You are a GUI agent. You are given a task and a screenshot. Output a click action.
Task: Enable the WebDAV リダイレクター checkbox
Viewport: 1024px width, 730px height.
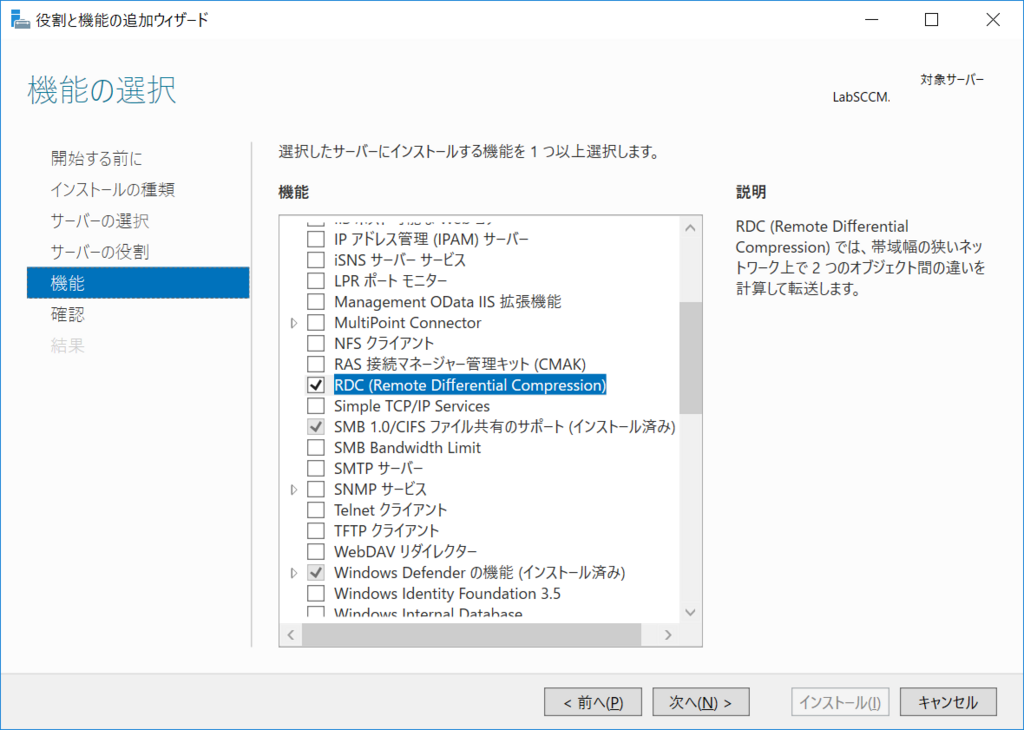[316, 552]
